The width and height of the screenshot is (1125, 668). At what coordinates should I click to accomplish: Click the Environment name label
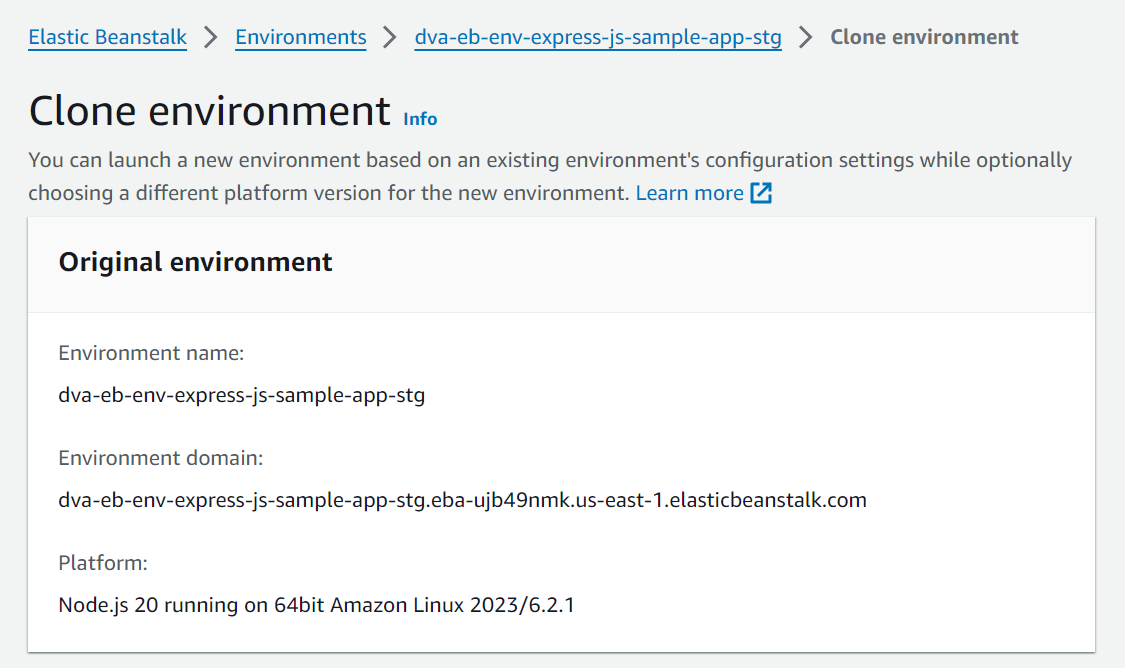coord(151,353)
